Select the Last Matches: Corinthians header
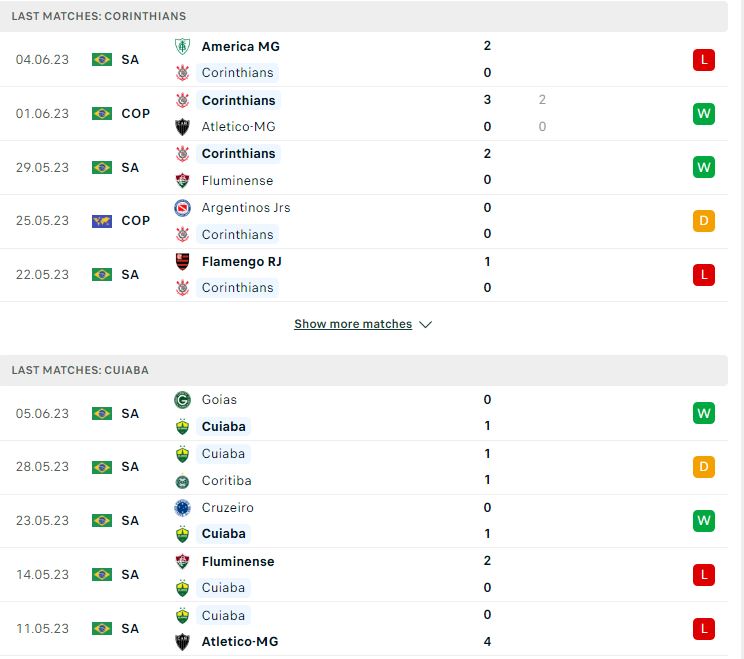This screenshot has height=659, width=744. click(363, 16)
